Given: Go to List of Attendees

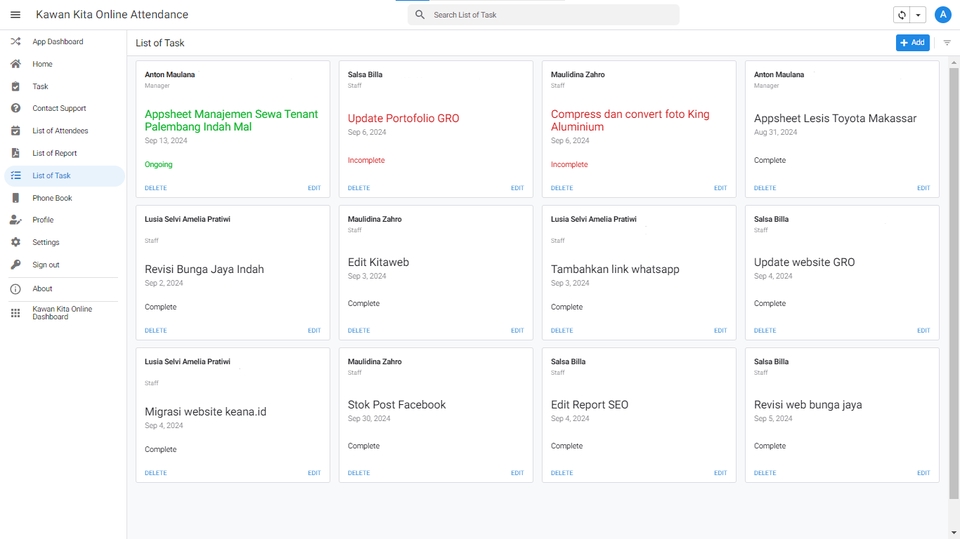Looking at the screenshot, I should tap(60, 131).
